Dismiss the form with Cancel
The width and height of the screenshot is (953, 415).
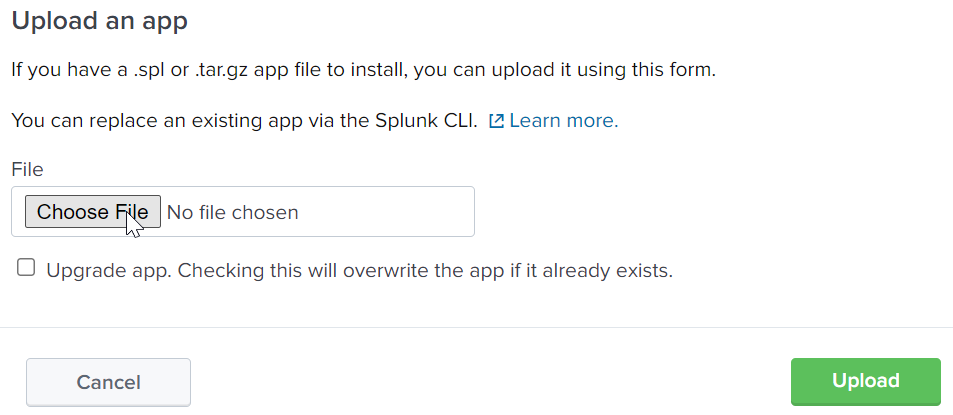click(108, 382)
